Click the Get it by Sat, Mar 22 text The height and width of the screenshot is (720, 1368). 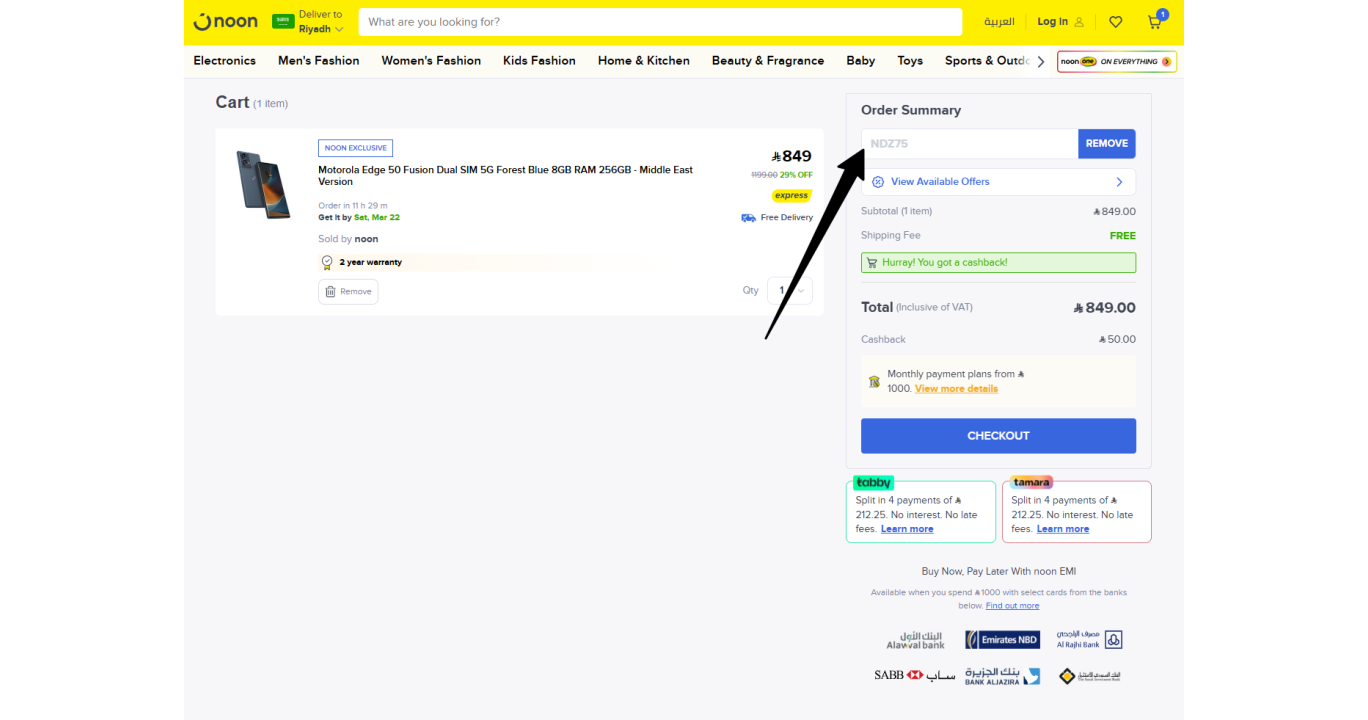(x=359, y=217)
